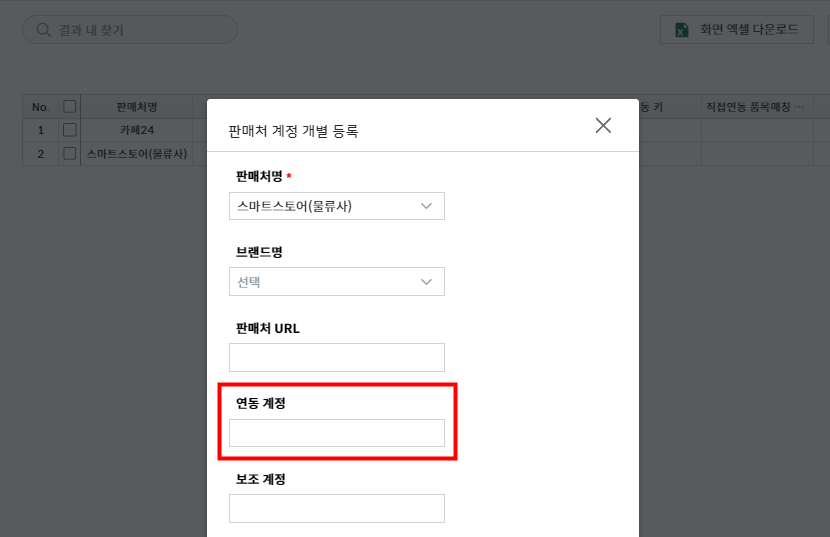Click row number 1 in the No. column
The height and width of the screenshot is (537, 830).
pyautogui.click(x=40, y=130)
